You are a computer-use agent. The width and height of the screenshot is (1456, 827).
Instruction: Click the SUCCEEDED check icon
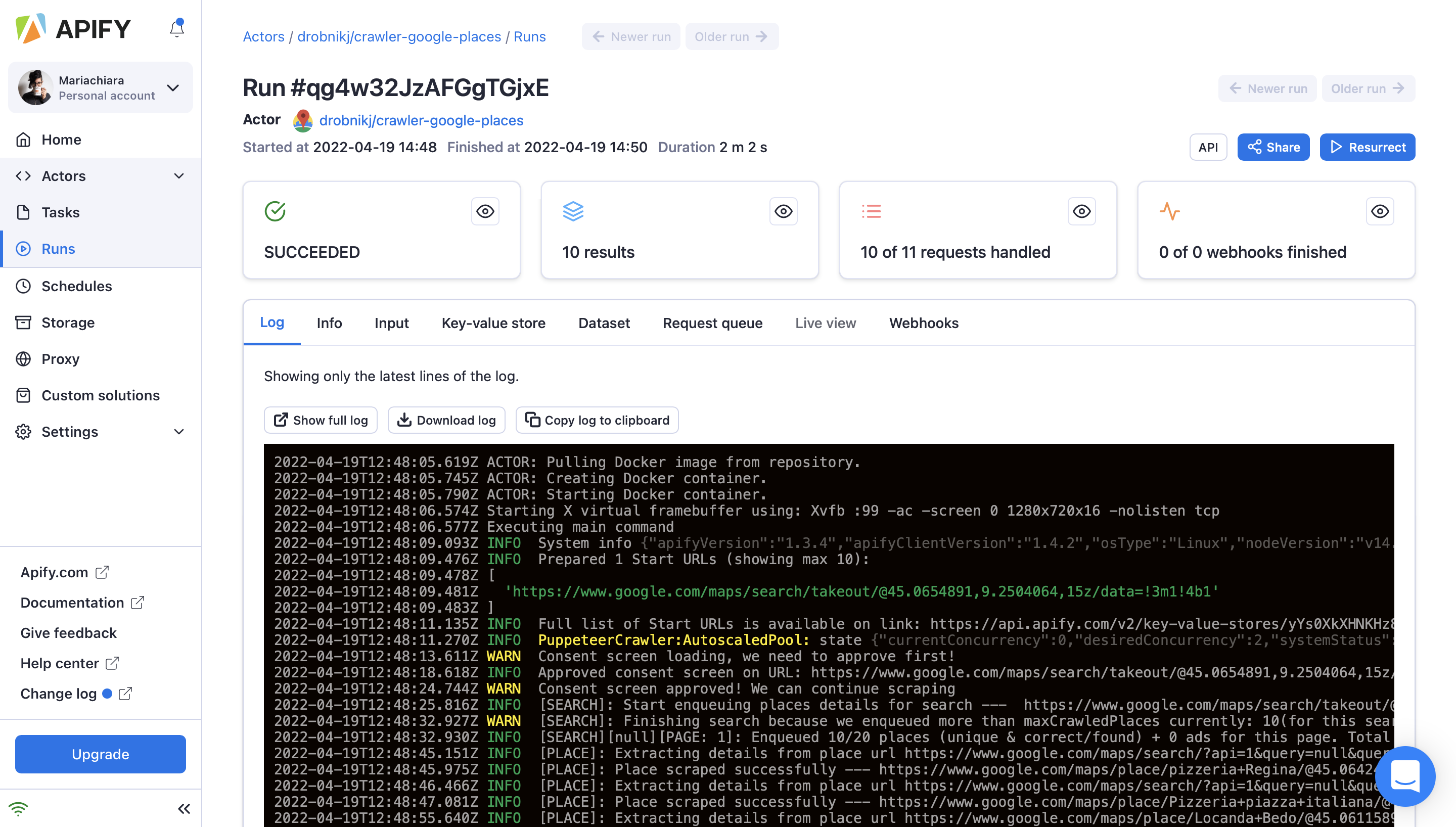tap(275, 211)
